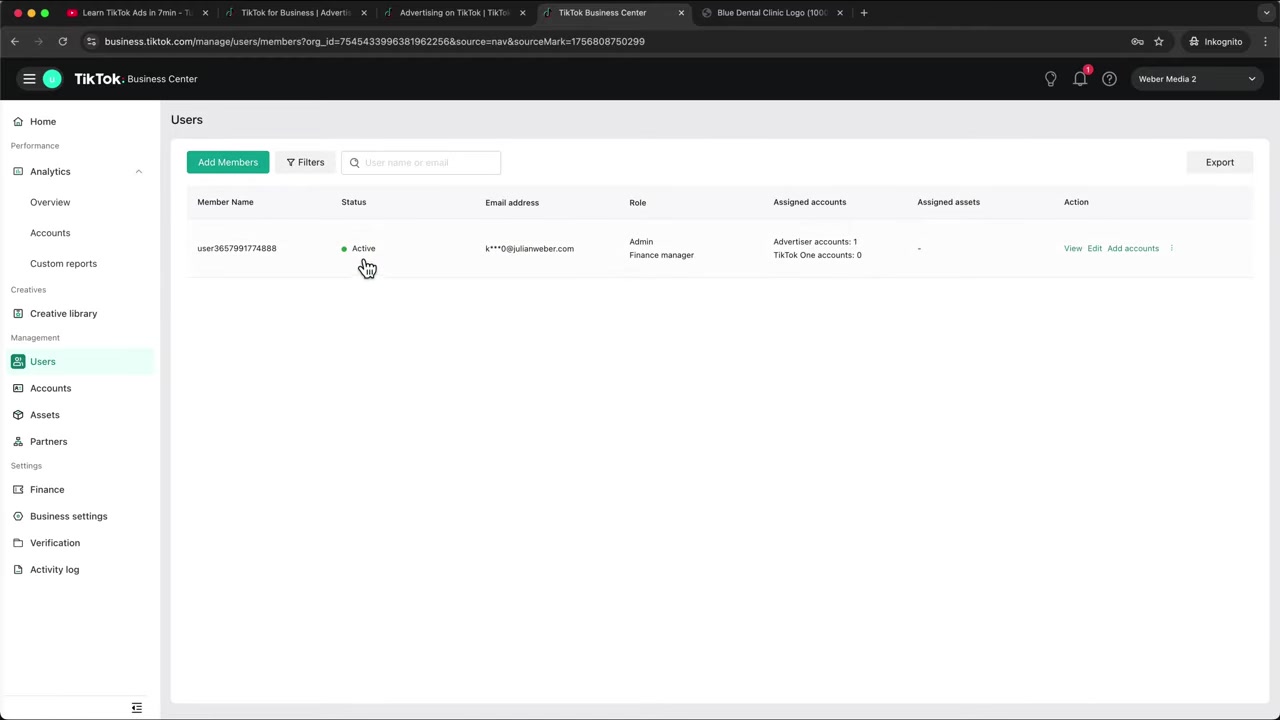Image resolution: width=1280 pixels, height=720 pixels.
Task: Click the member name user3657991774888
Action: click(237, 248)
